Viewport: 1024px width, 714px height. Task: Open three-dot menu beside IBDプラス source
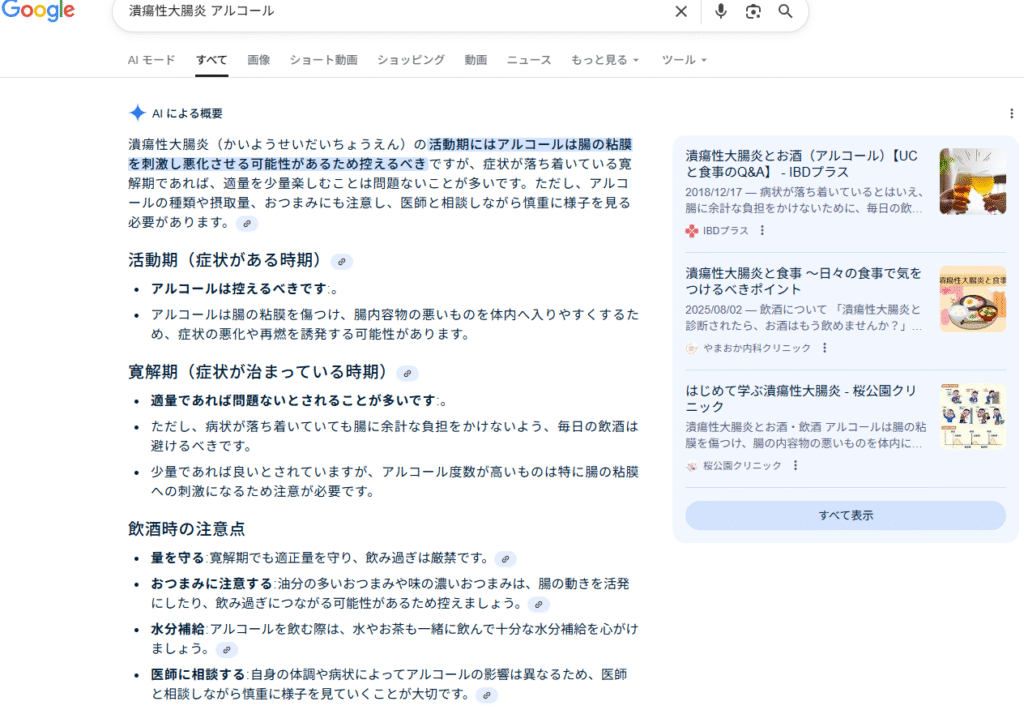[762, 231]
